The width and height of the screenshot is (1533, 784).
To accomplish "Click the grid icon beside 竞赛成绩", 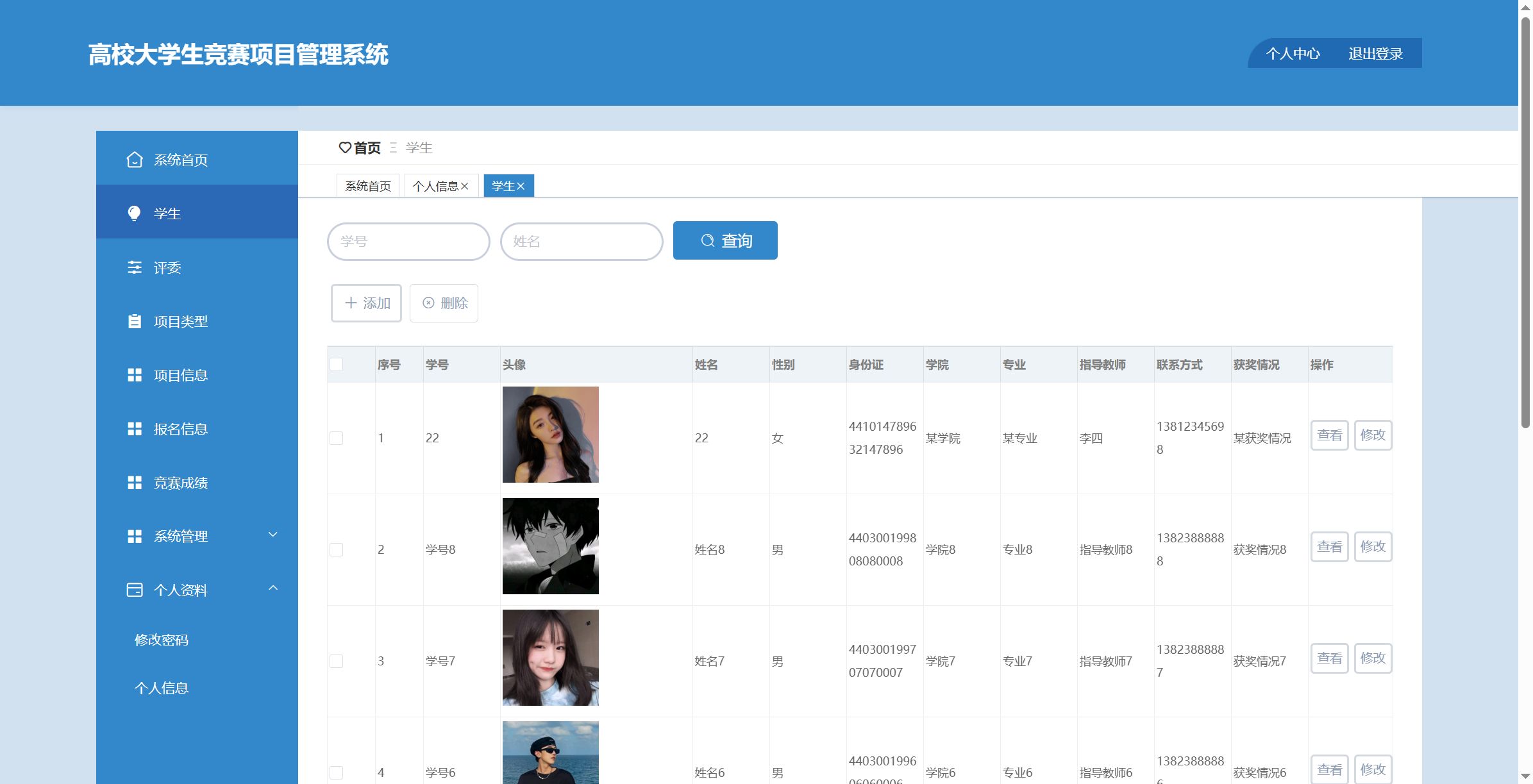I will 134,483.
